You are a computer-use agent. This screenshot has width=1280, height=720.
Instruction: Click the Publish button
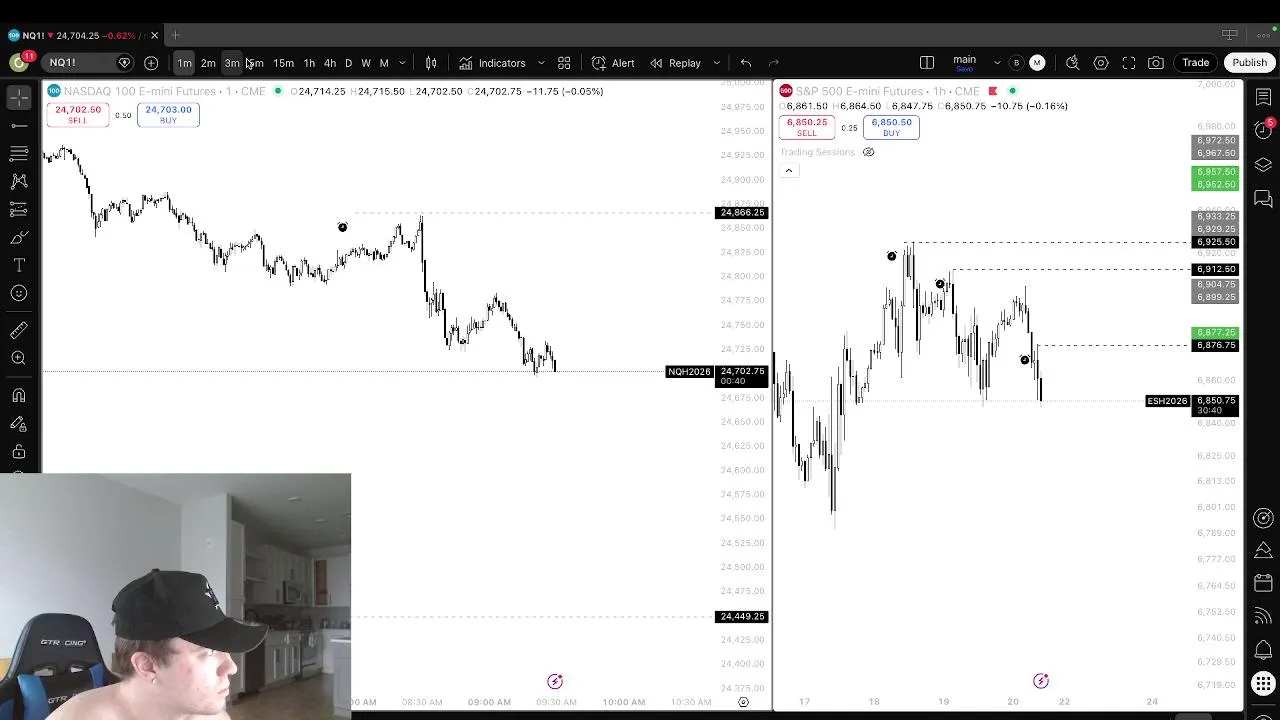[x=1250, y=63]
